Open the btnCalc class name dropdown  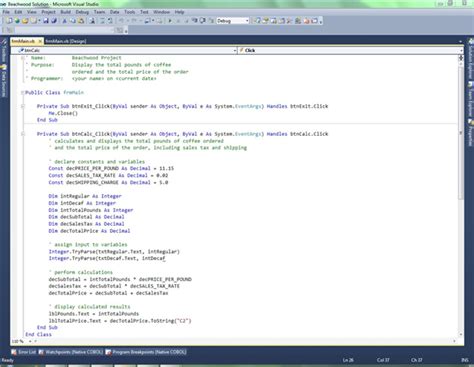(x=235, y=50)
